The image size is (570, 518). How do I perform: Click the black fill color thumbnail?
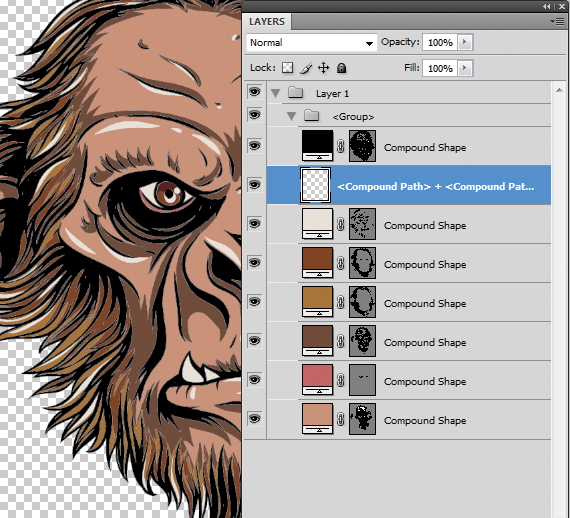point(317,146)
